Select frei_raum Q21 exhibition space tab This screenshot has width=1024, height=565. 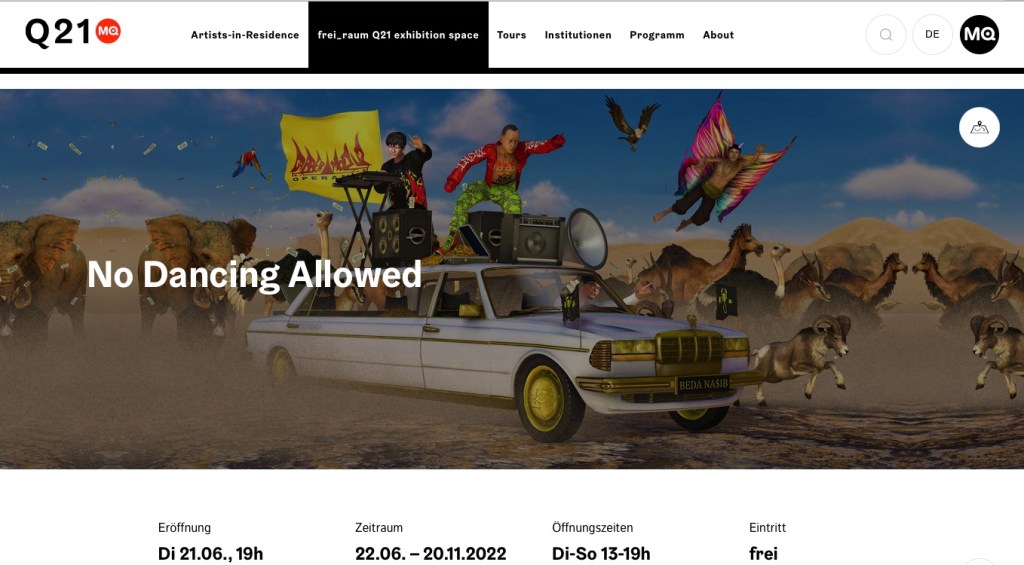click(398, 35)
